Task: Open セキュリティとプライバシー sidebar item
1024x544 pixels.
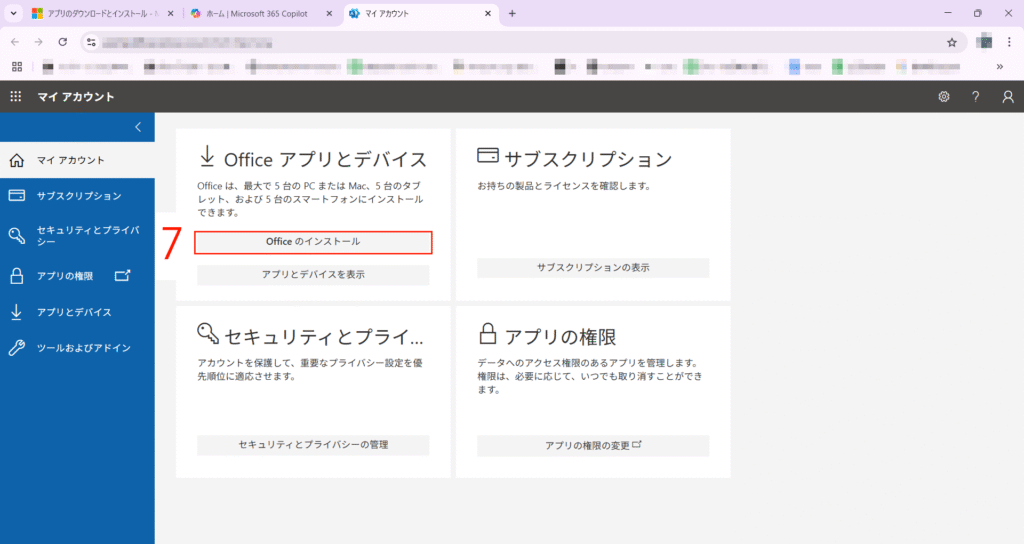Action: pos(77,236)
